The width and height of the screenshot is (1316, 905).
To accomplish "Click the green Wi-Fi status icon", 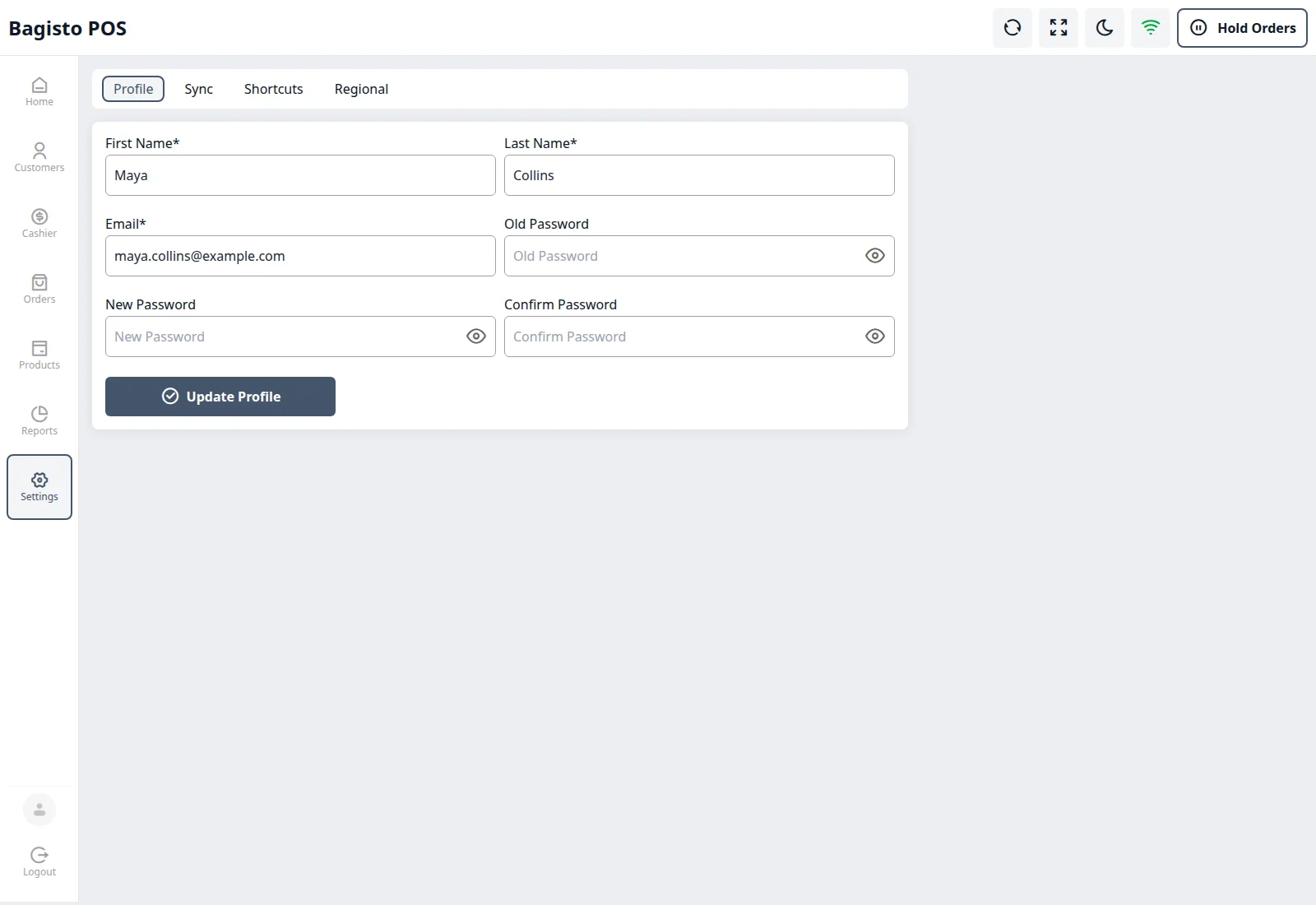I will (1151, 28).
